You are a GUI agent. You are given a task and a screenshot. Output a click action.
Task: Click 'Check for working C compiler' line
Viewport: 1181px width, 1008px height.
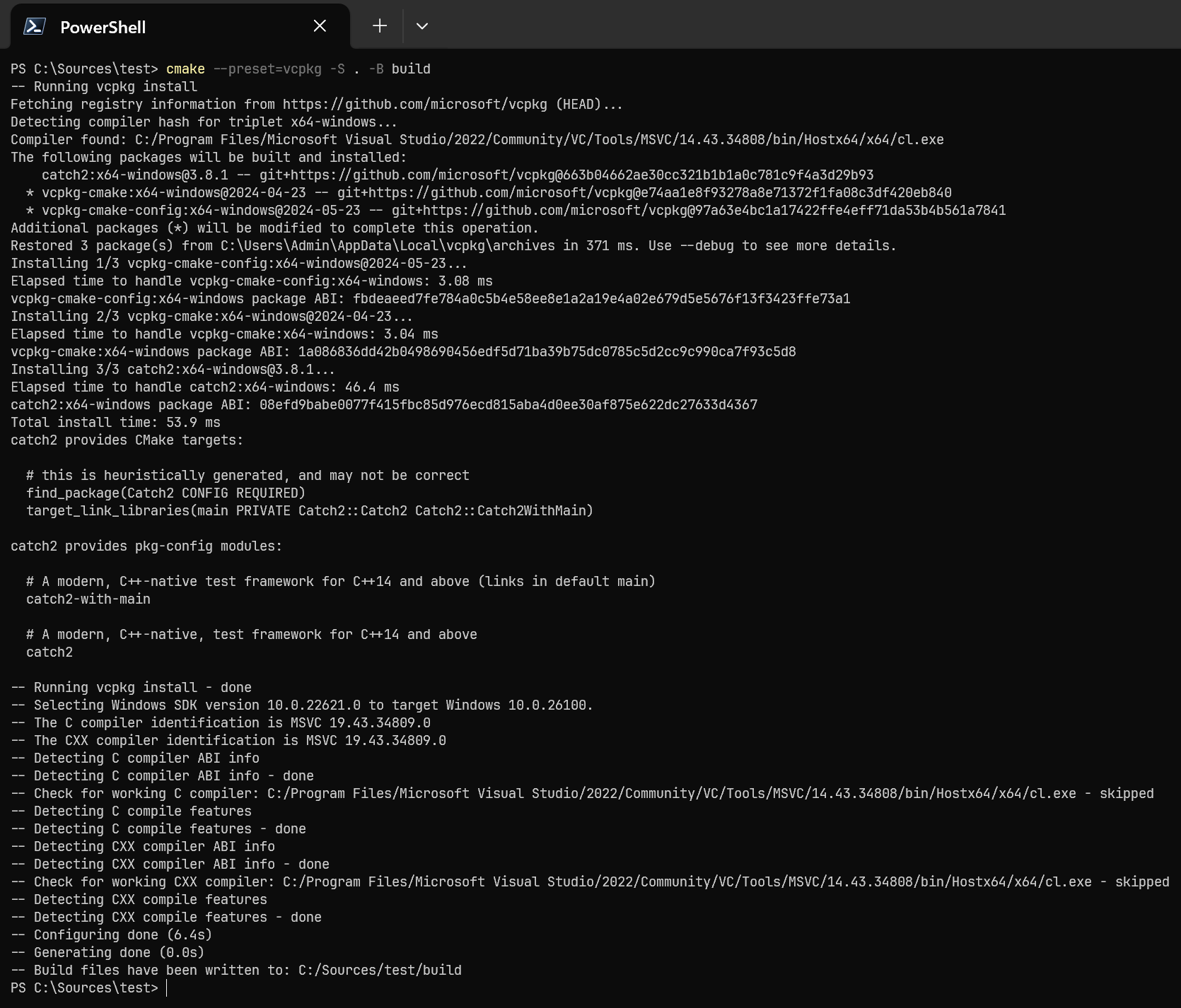click(x=582, y=794)
